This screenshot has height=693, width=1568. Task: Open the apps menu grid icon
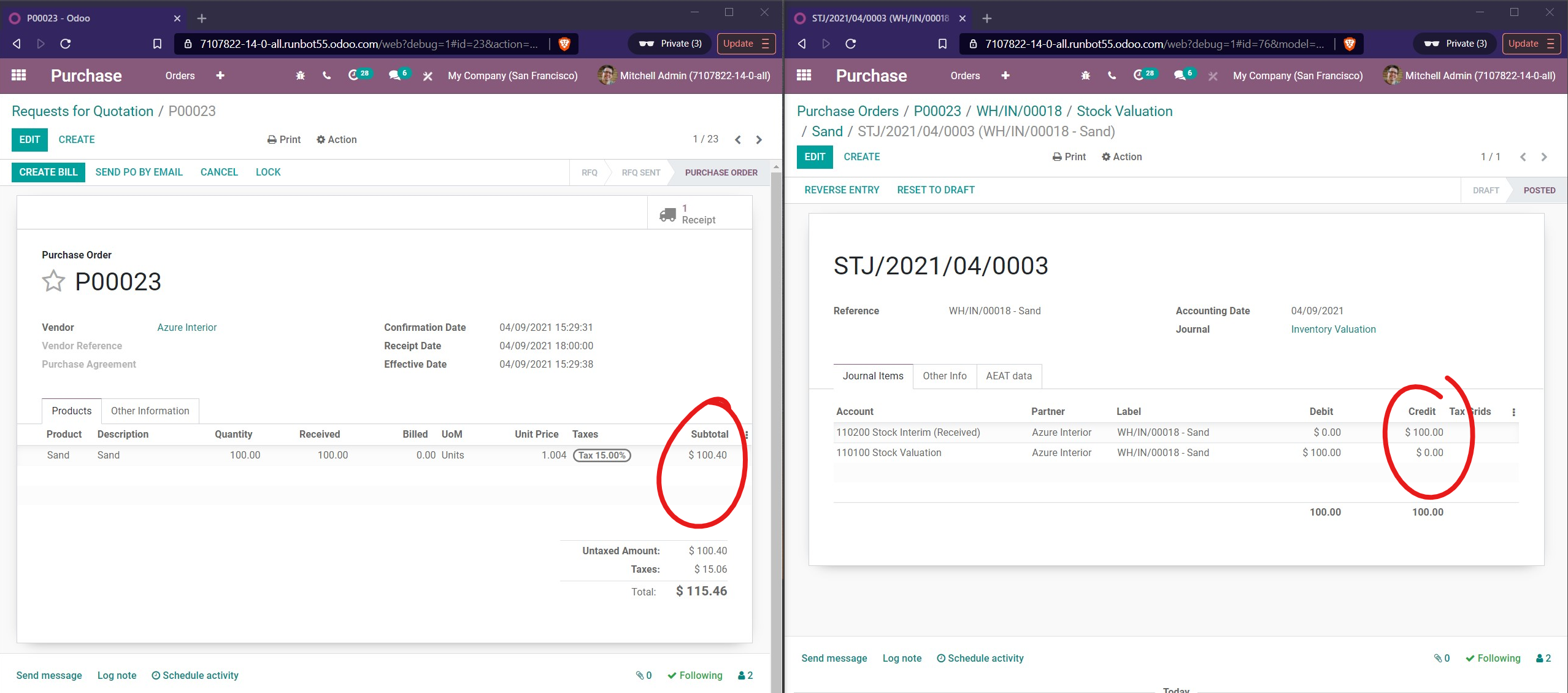18,75
